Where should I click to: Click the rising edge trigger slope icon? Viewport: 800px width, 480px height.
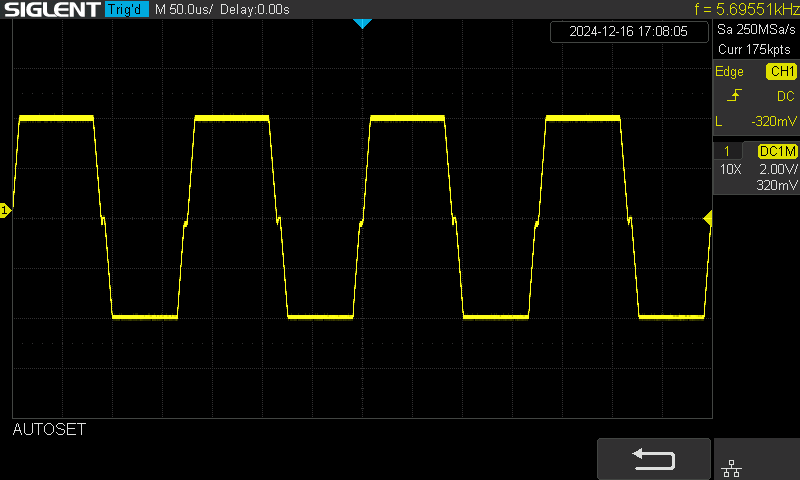tap(734, 96)
